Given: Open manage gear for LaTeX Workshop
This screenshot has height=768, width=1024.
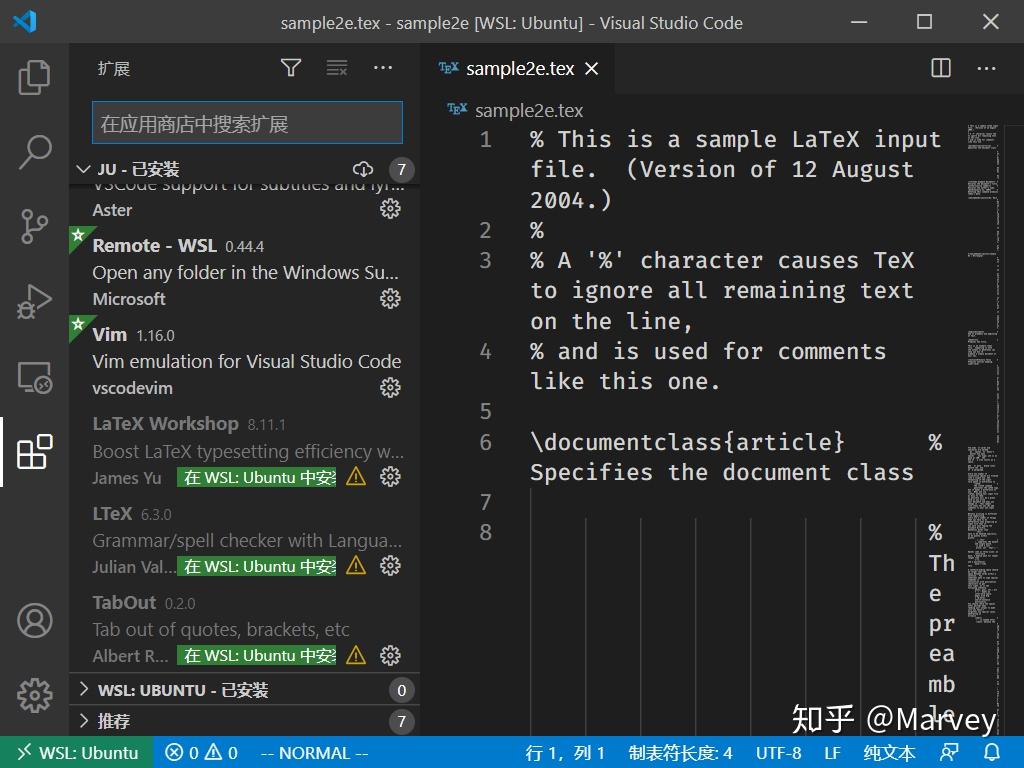Looking at the screenshot, I should (391, 477).
